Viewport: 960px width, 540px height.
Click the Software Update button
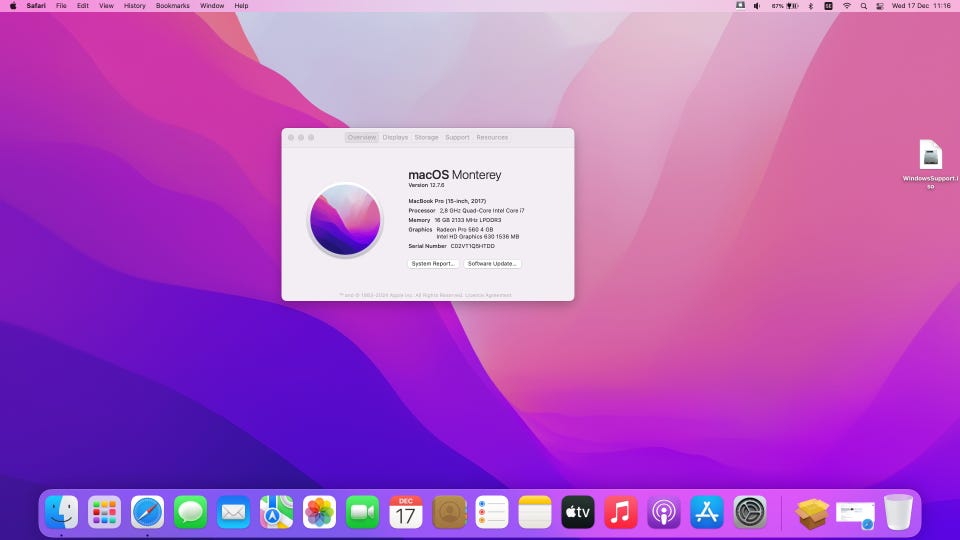coord(492,264)
